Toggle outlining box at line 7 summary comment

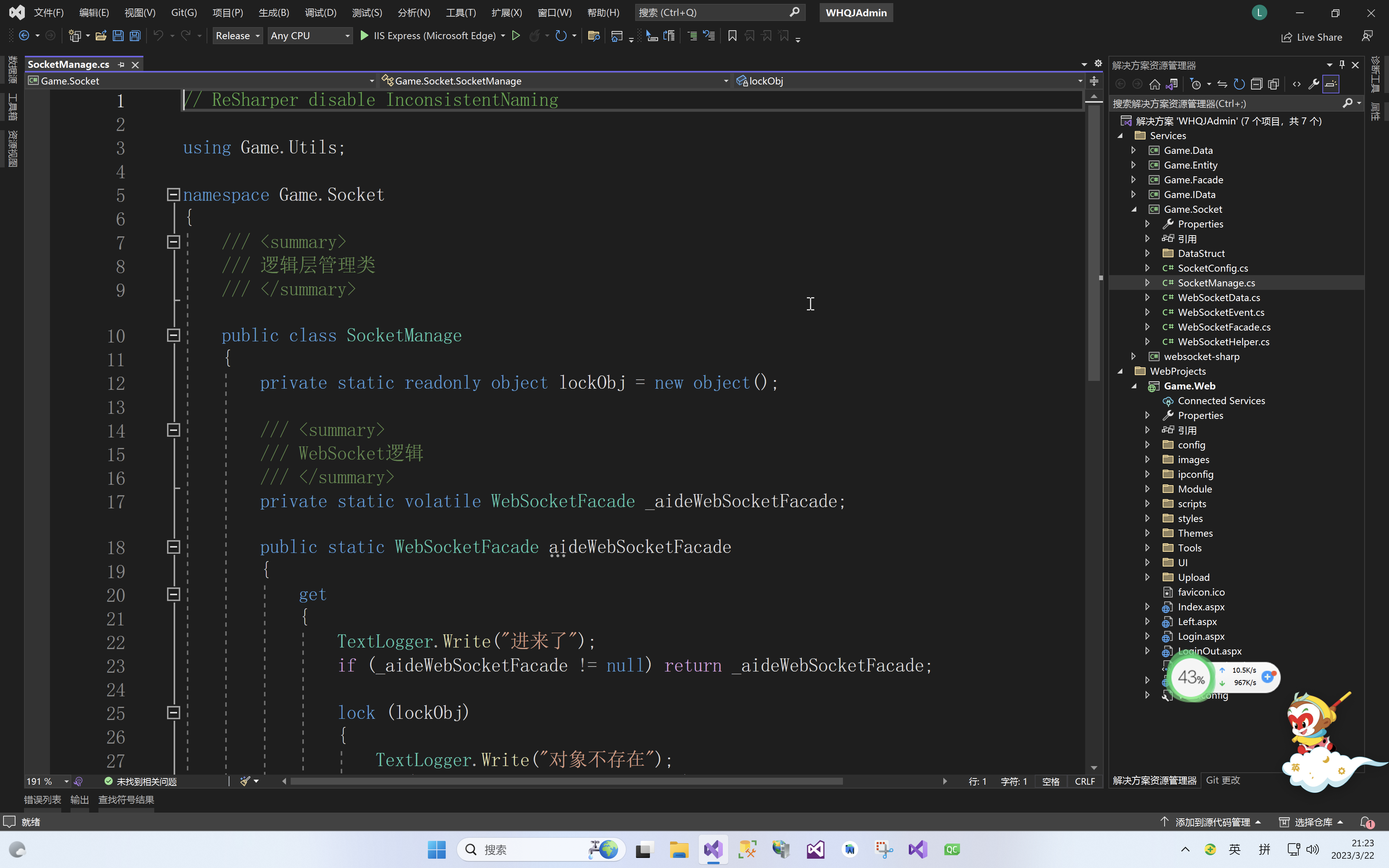(173, 242)
